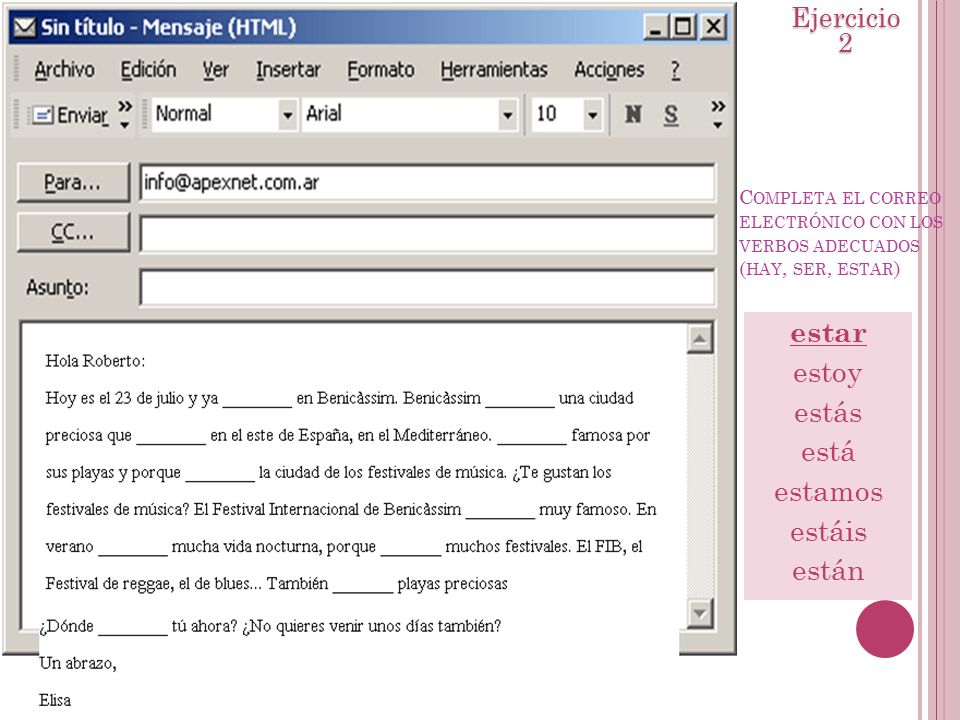The height and width of the screenshot is (720, 960).
Task: Click the CC... button
Action: click(x=73, y=233)
